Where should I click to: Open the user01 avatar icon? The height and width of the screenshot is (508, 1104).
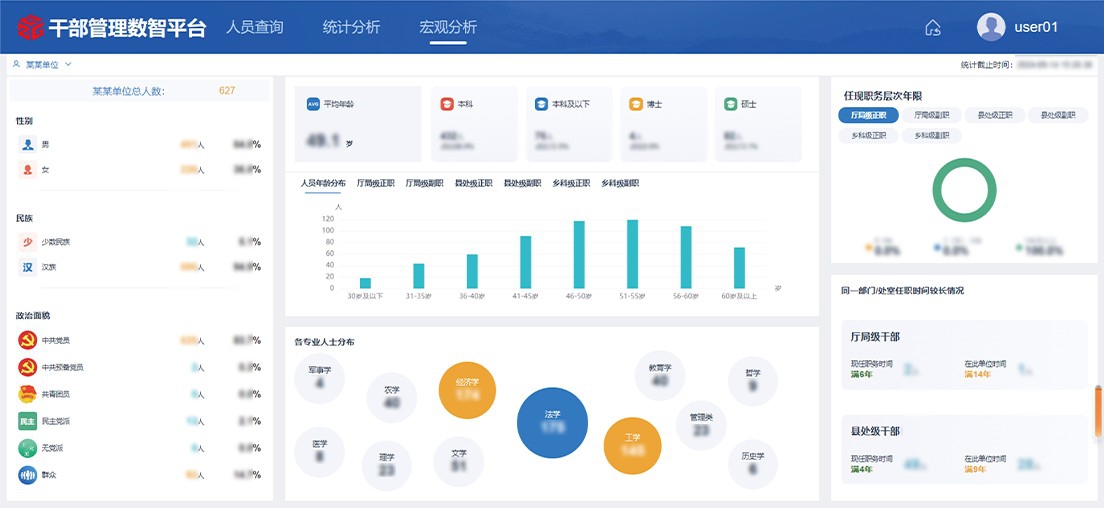click(x=991, y=27)
